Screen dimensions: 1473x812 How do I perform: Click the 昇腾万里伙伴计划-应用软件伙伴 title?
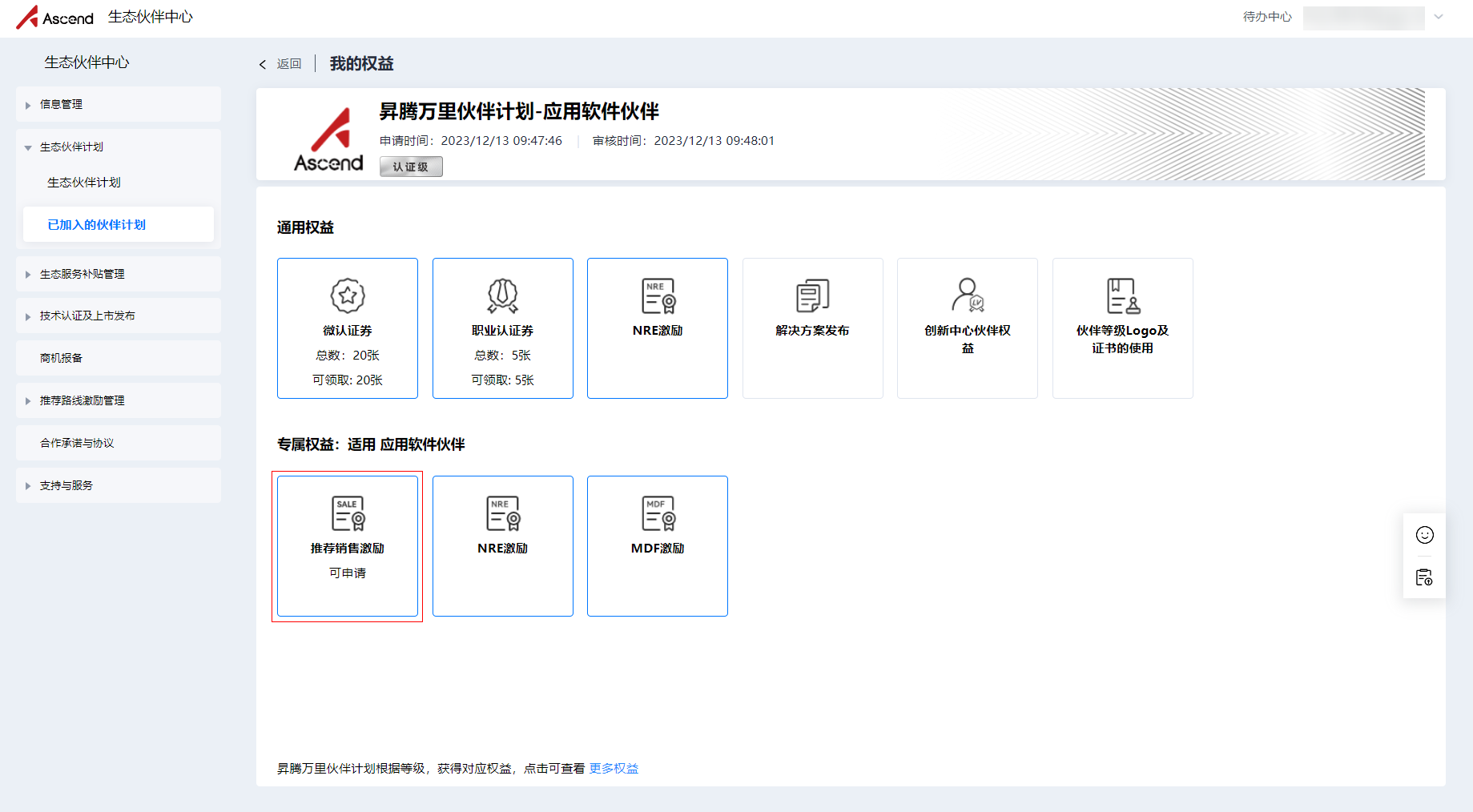click(519, 111)
